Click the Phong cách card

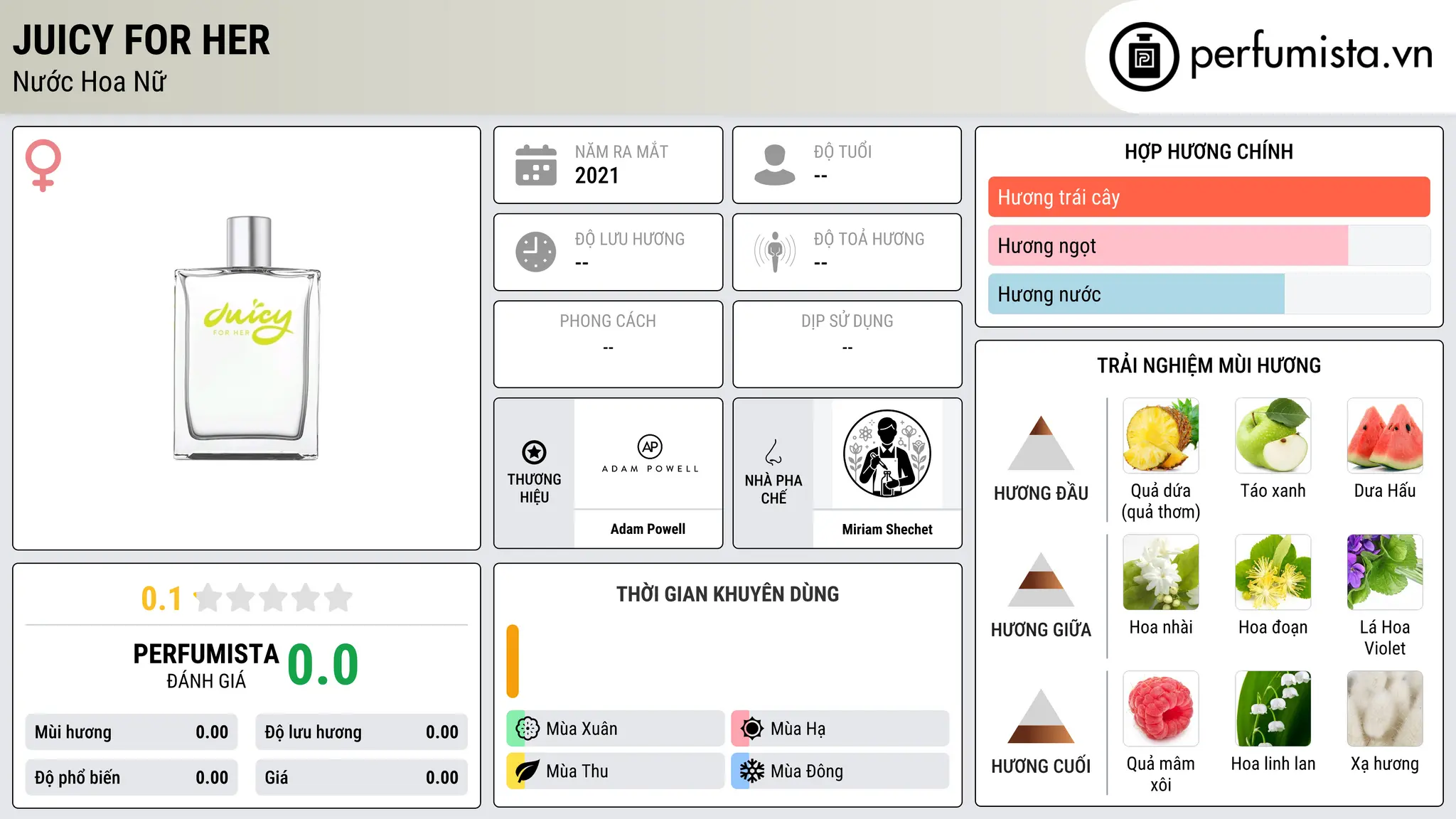pyautogui.click(x=608, y=344)
